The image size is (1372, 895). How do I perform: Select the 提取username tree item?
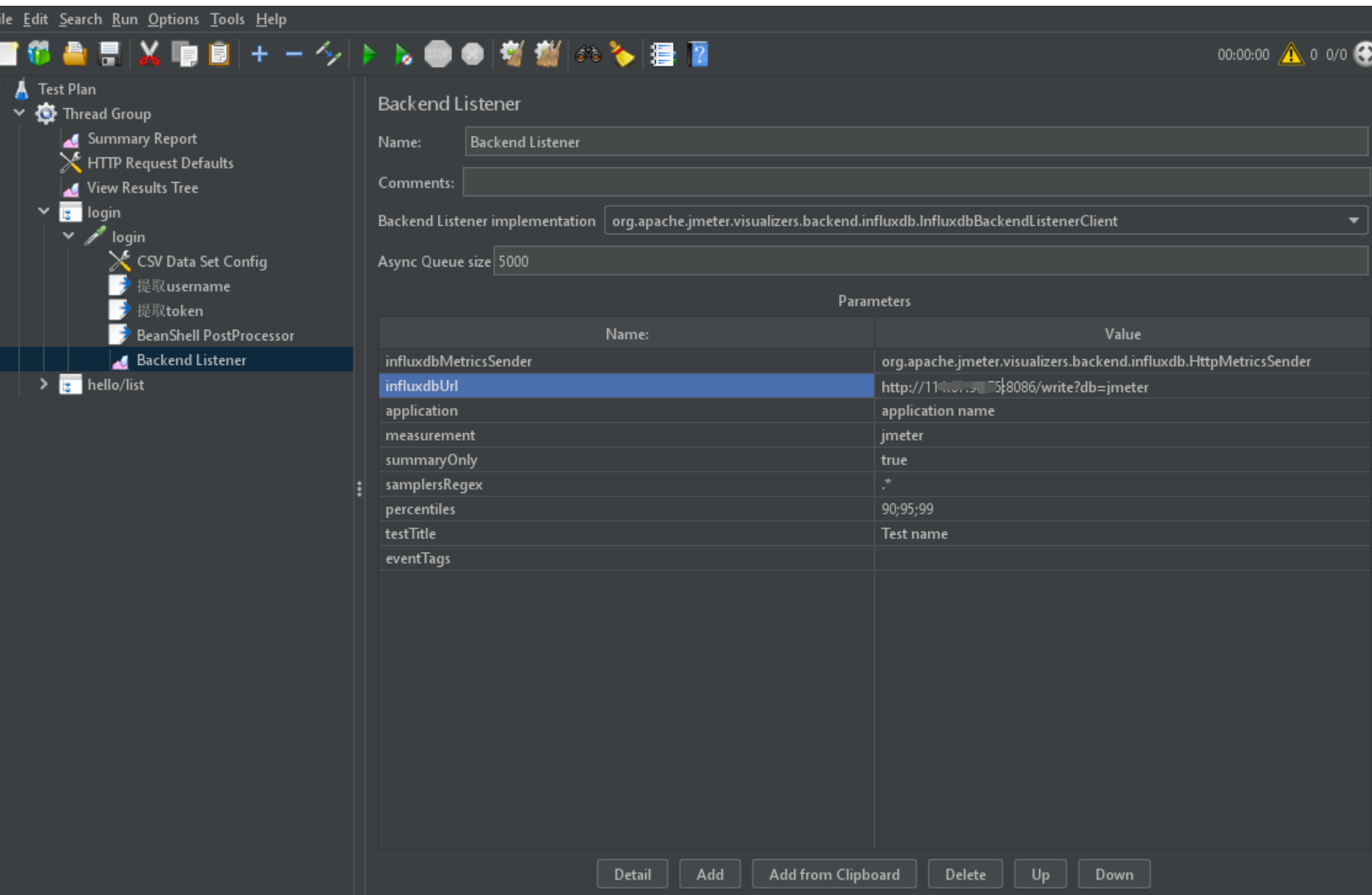tap(183, 286)
